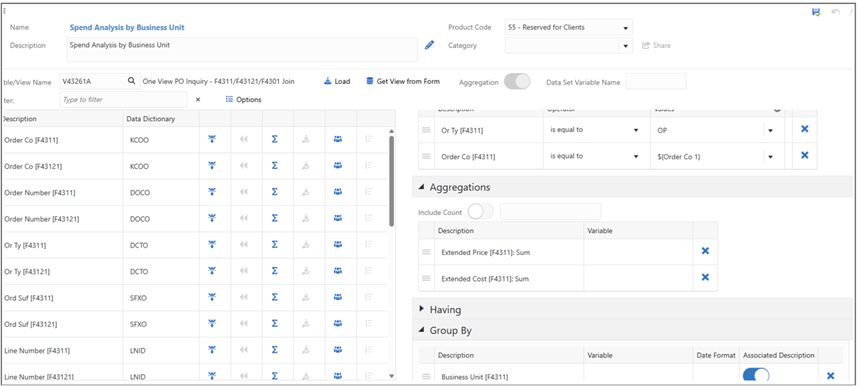Remove the Order Co [F4311] filter condition

[805, 155]
